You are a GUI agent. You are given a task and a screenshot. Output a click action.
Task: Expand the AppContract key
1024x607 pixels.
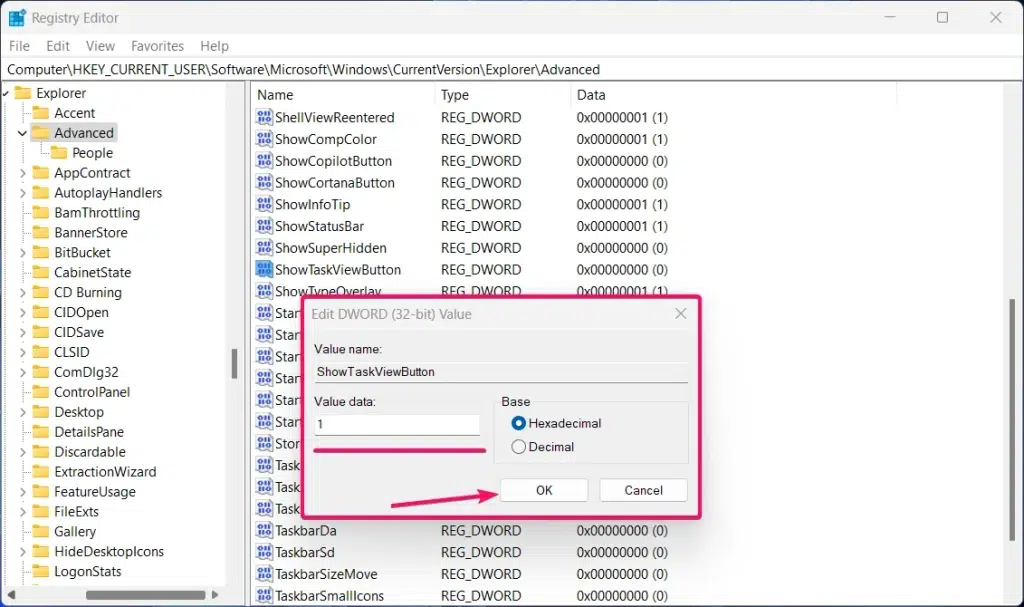[22, 173]
